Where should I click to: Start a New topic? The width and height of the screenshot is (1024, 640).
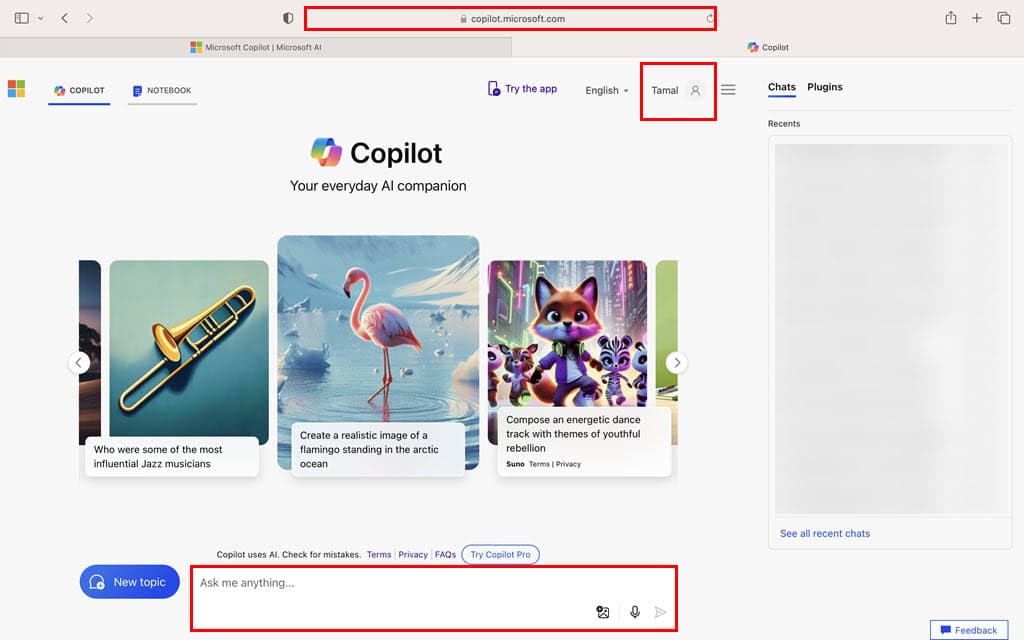click(x=129, y=582)
